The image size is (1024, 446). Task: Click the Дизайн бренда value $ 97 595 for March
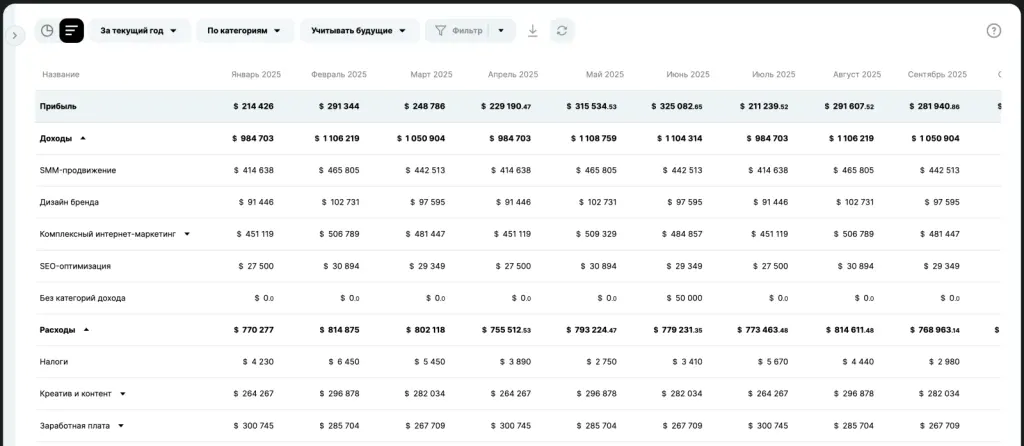(x=428, y=202)
